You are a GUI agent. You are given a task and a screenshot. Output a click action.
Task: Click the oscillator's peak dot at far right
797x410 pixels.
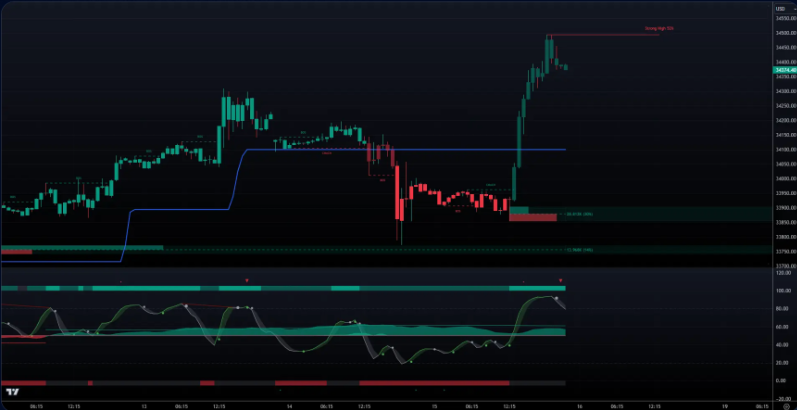pos(556,297)
